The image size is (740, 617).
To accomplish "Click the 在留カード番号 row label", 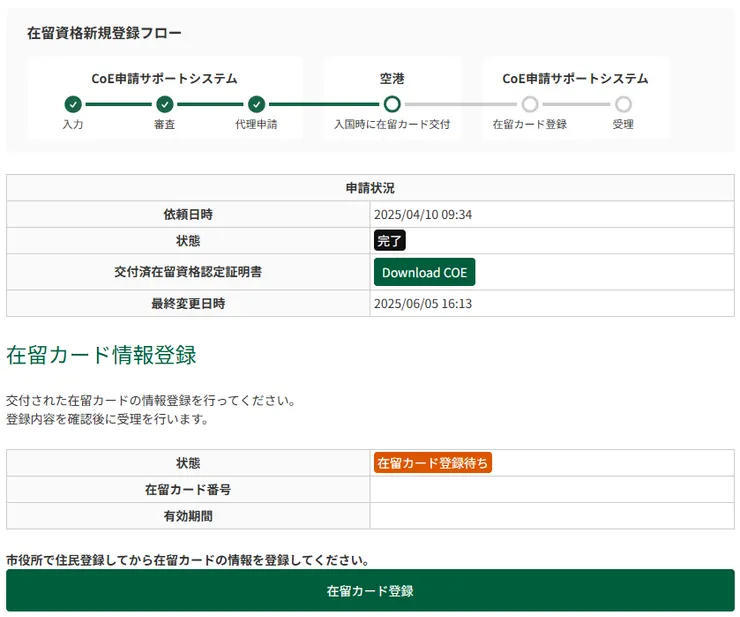I will coord(188,489).
